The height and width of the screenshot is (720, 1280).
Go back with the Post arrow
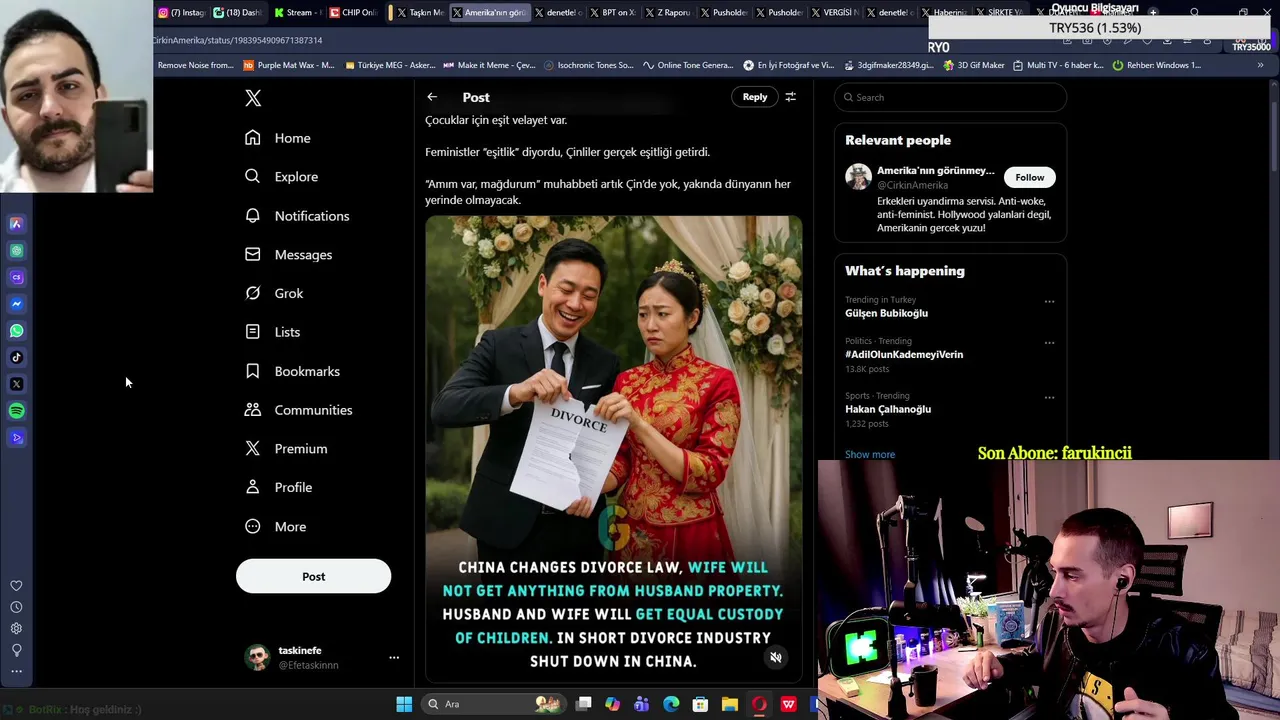click(432, 97)
